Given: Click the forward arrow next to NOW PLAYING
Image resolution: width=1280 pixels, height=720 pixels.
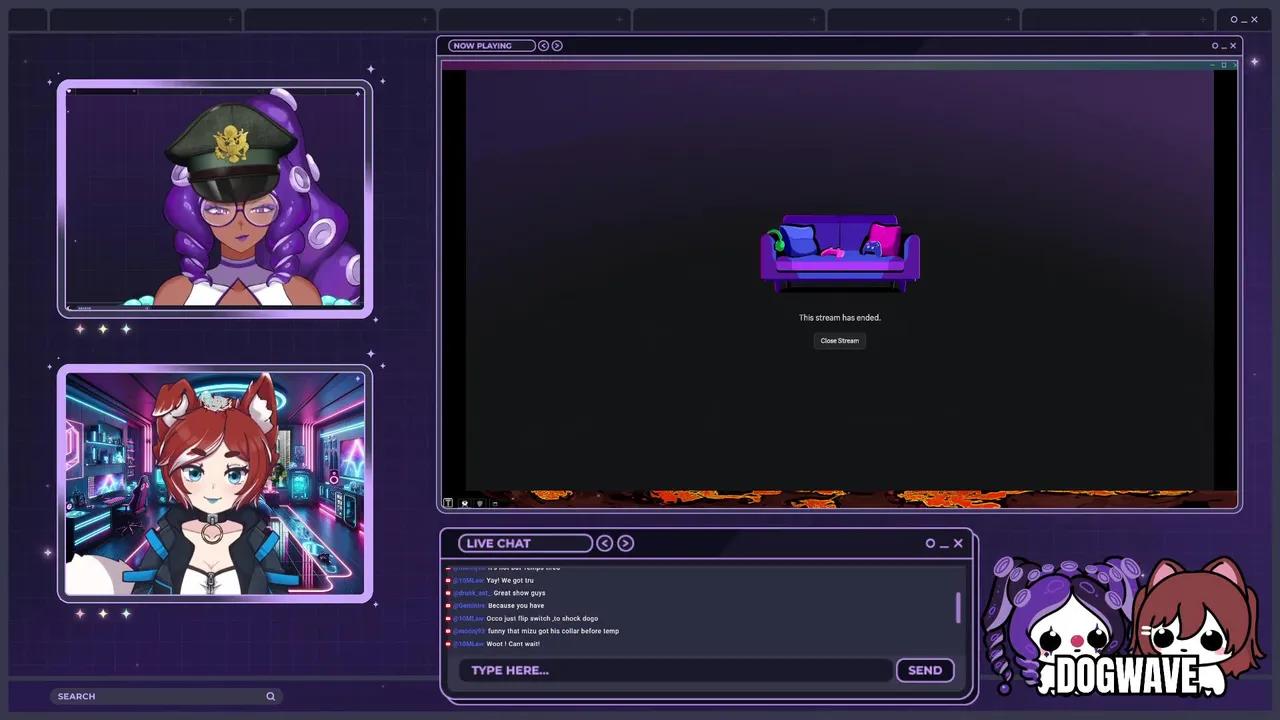Looking at the screenshot, I should 557,45.
